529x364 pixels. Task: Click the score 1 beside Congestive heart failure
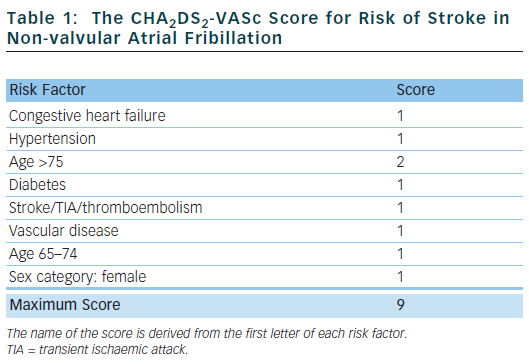(400, 116)
